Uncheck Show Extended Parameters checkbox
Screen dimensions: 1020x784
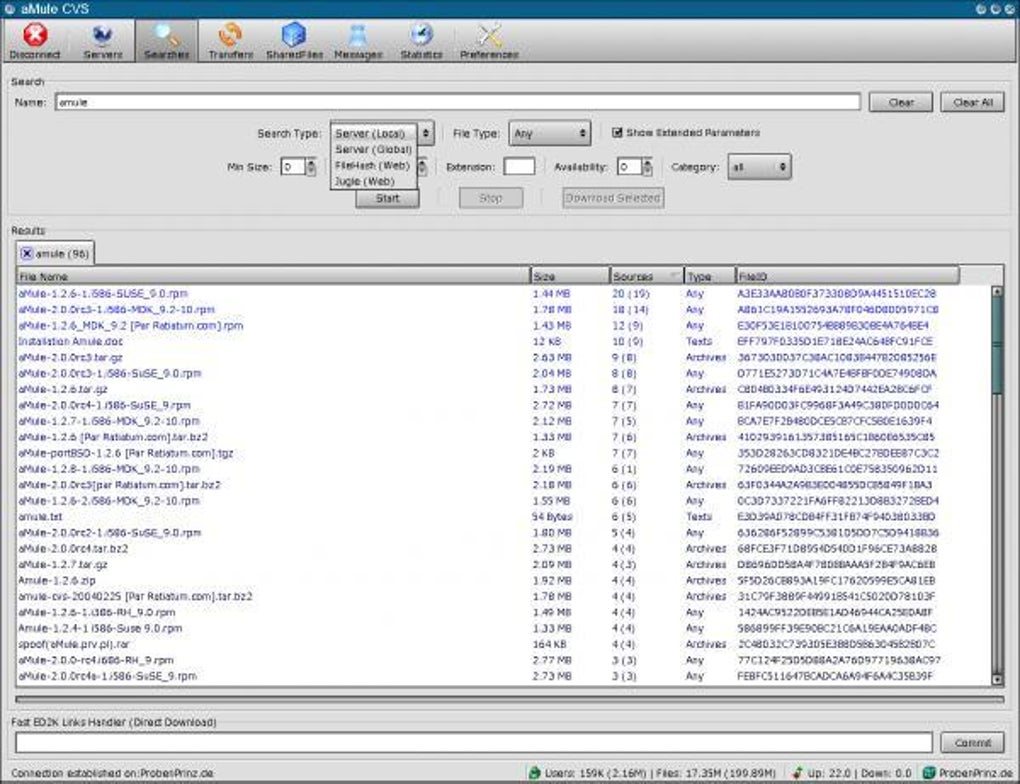click(618, 132)
